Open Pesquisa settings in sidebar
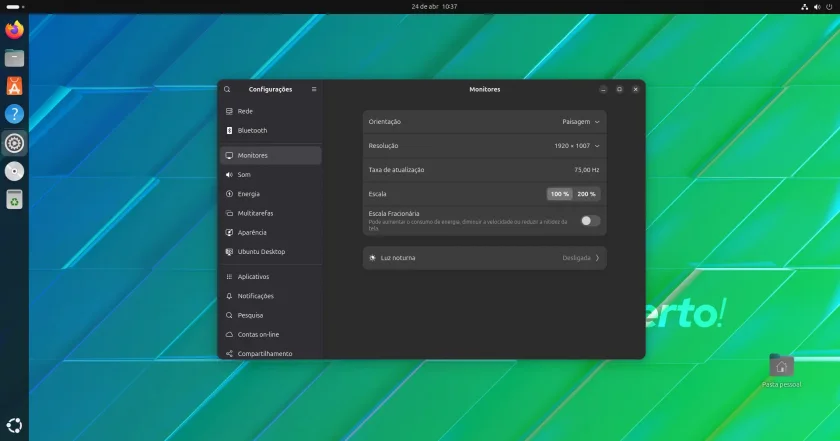This screenshot has height=441, width=840. pyautogui.click(x=271, y=316)
